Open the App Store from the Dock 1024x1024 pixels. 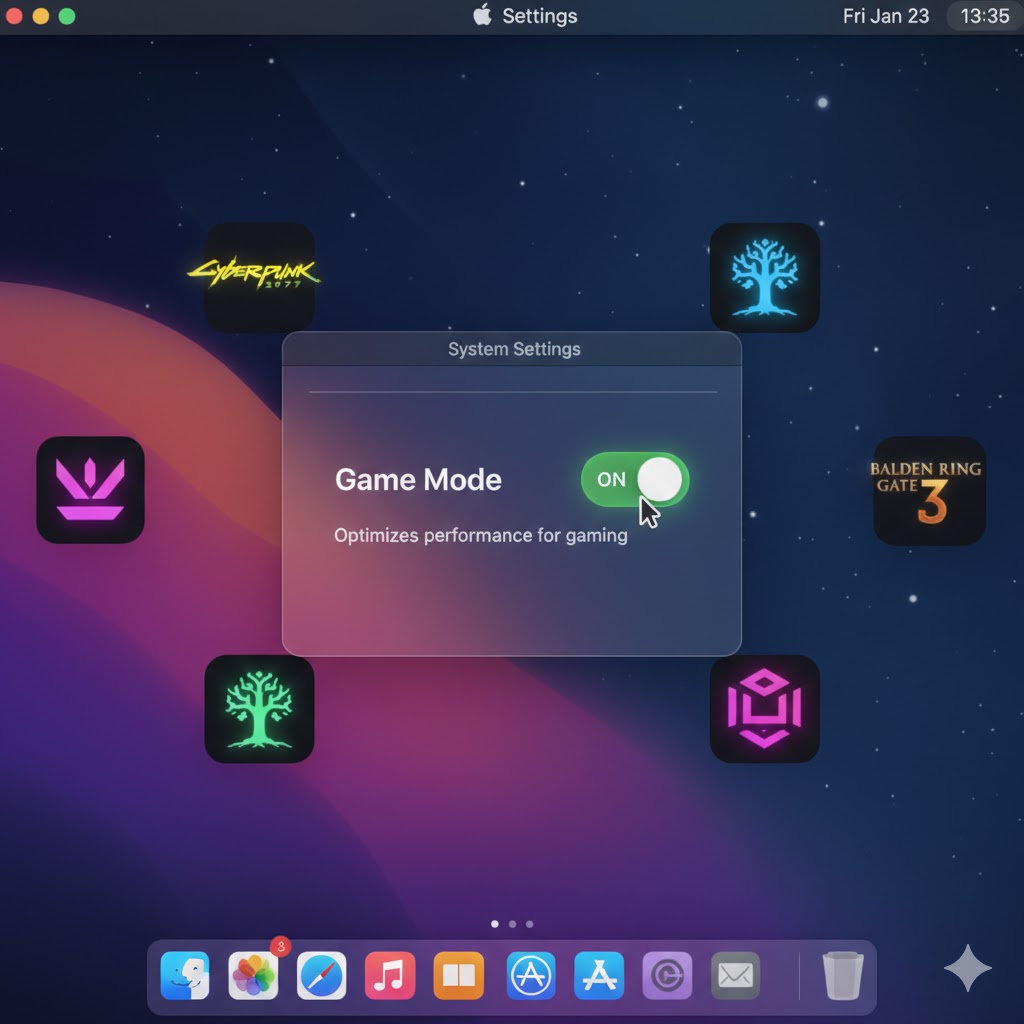click(598, 975)
